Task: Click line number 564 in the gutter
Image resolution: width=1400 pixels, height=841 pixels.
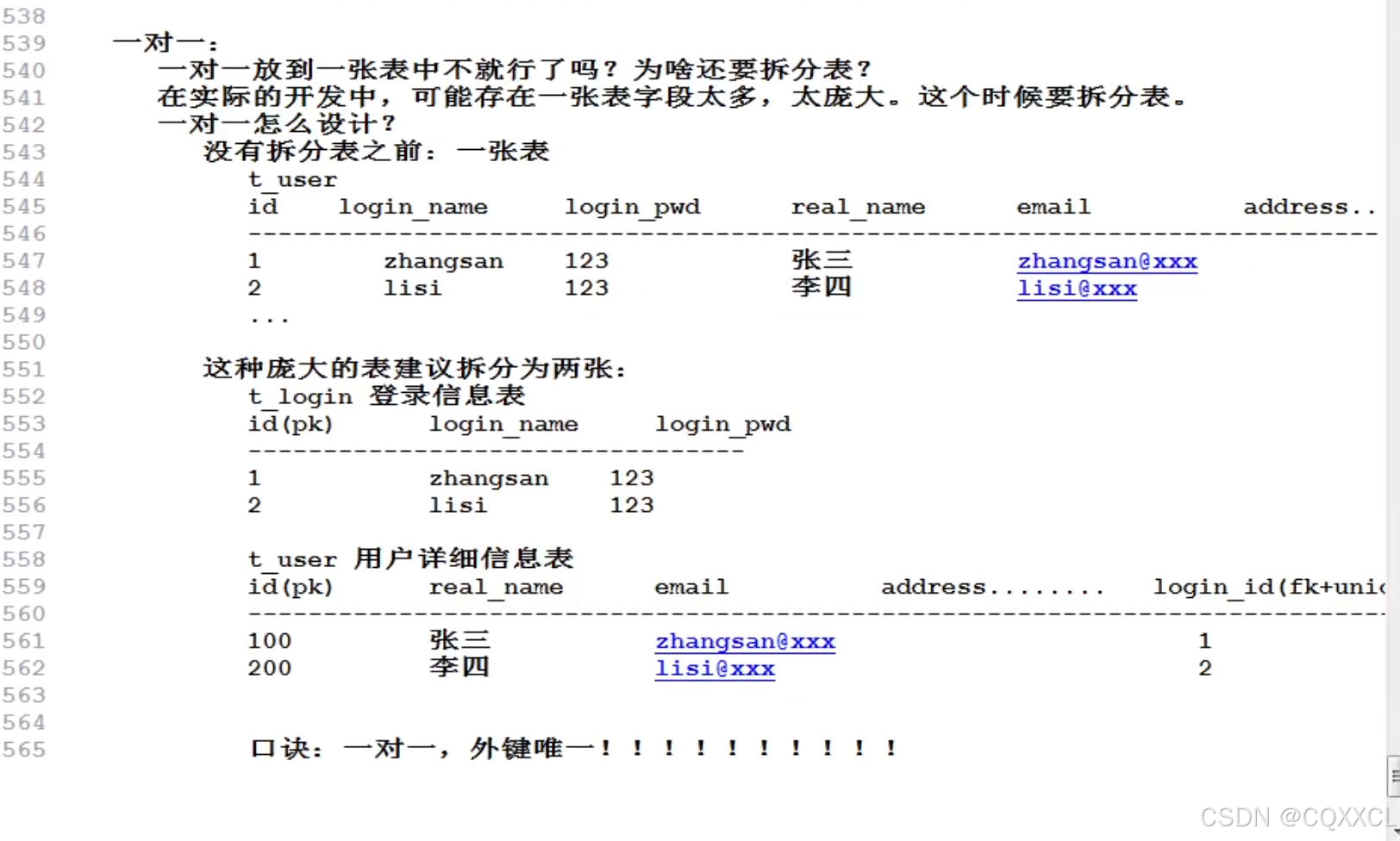Action: point(23,723)
